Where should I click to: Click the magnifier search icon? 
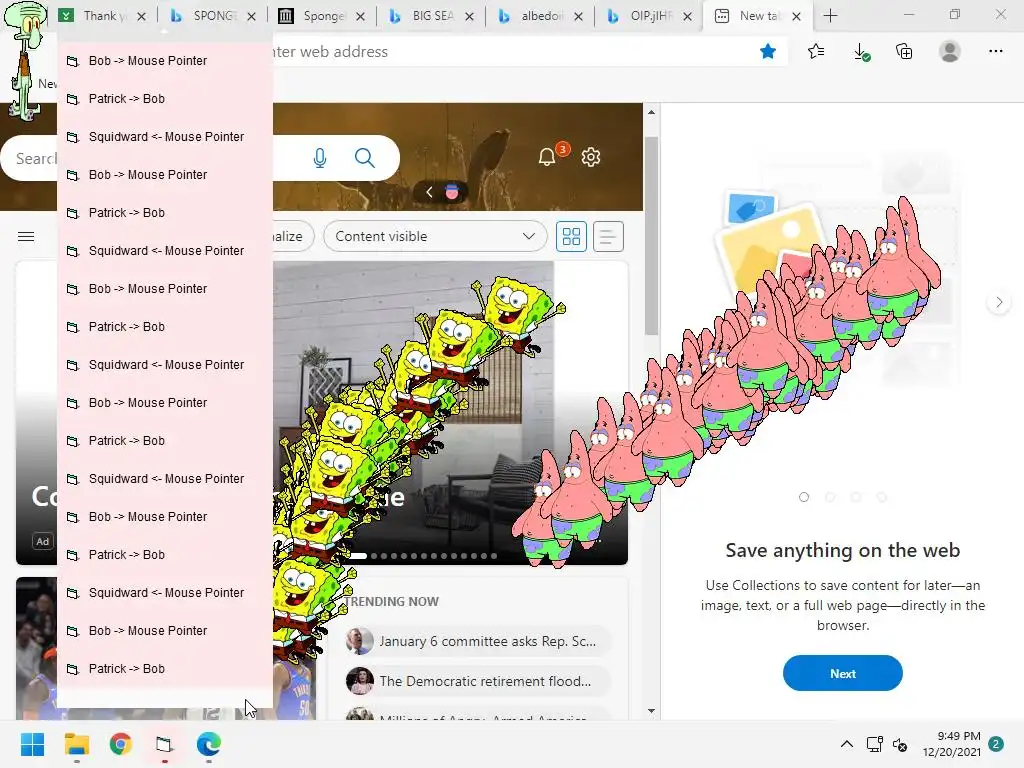tap(364, 158)
